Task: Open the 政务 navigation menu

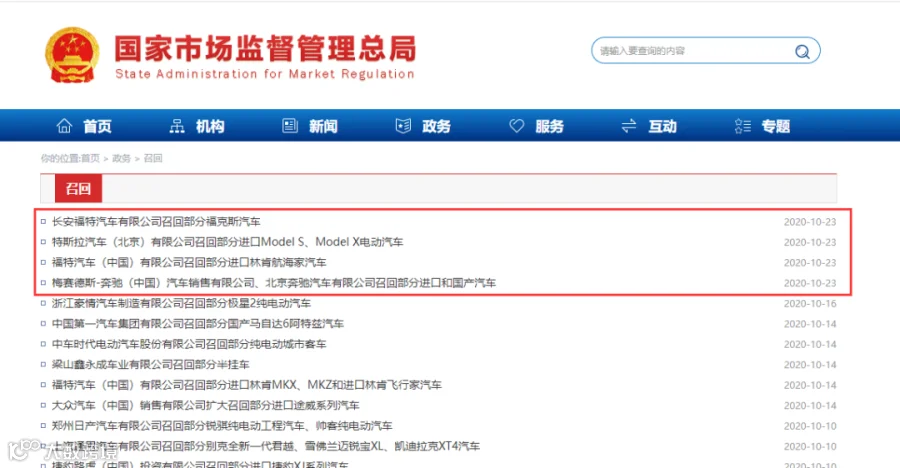Action: 436,126
